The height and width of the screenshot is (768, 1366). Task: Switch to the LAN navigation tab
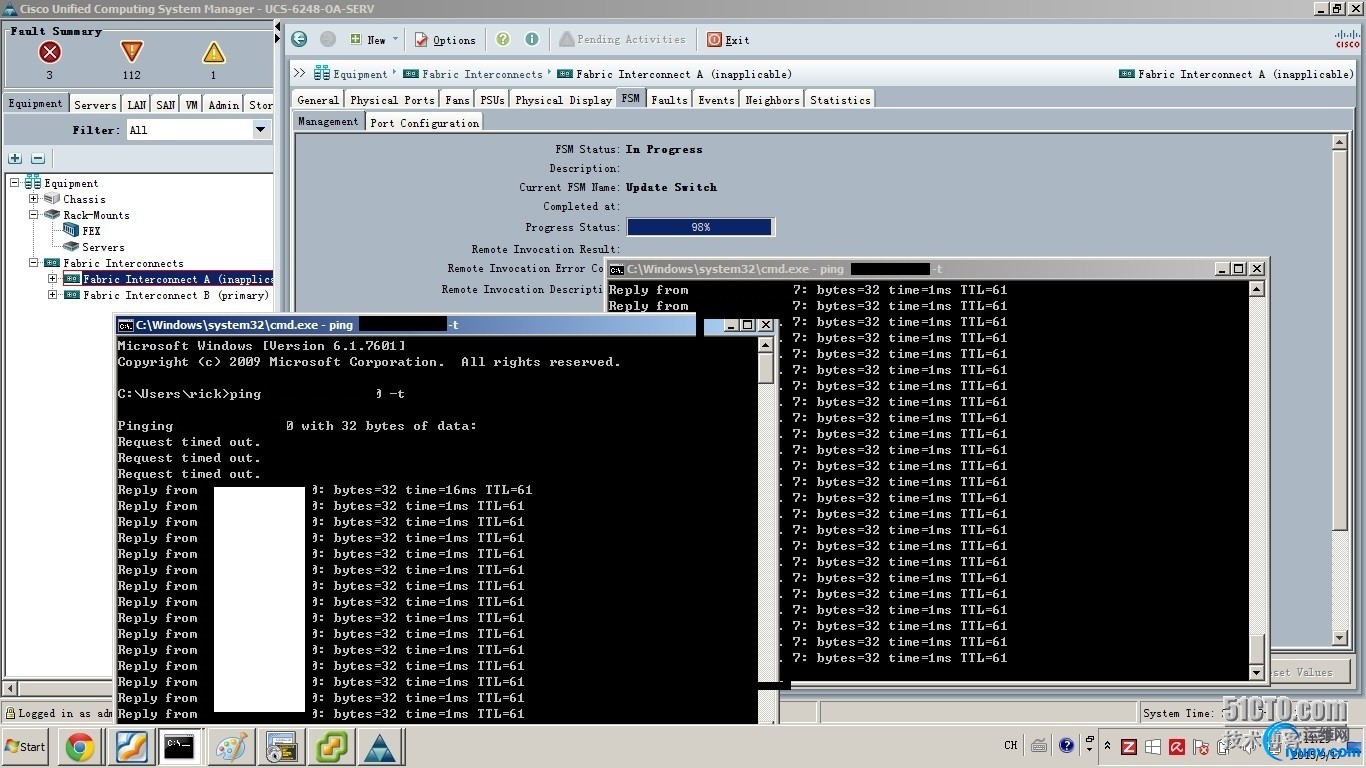137,104
